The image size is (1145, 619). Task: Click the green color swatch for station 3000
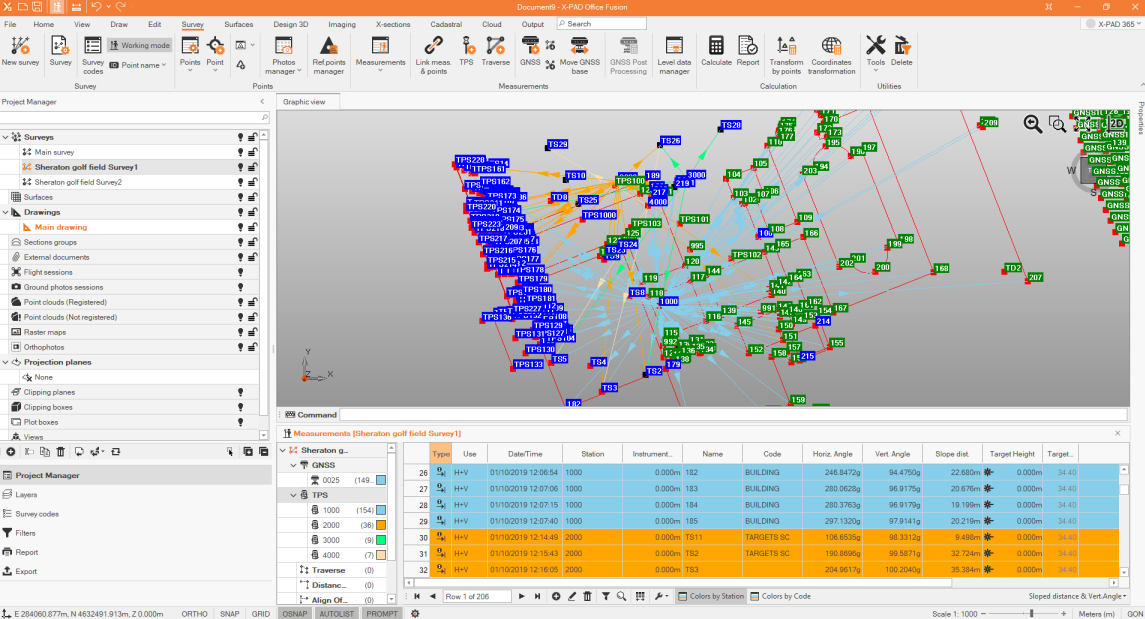tap(380, 540)
